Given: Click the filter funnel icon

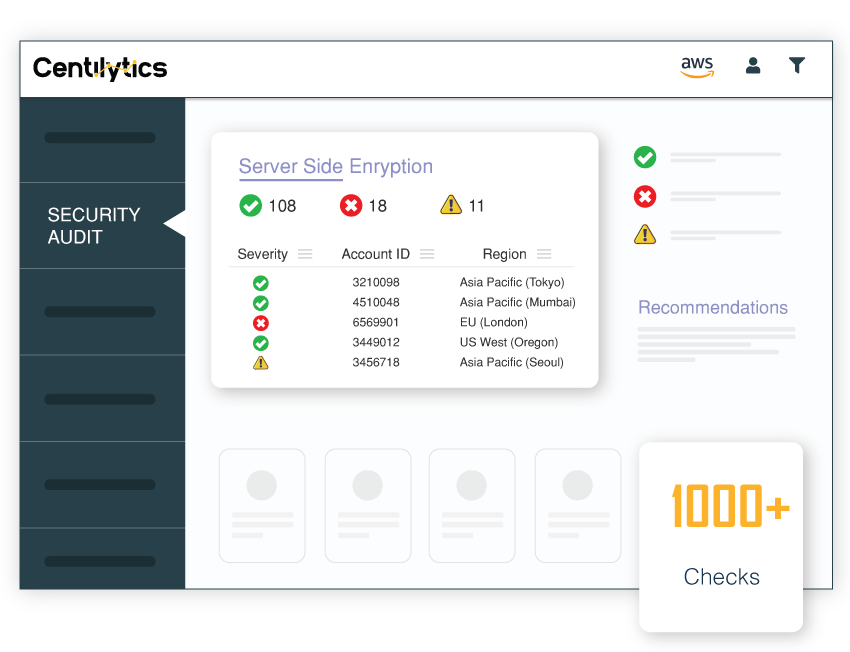Looking at the screenshot, I should (797, 66).
